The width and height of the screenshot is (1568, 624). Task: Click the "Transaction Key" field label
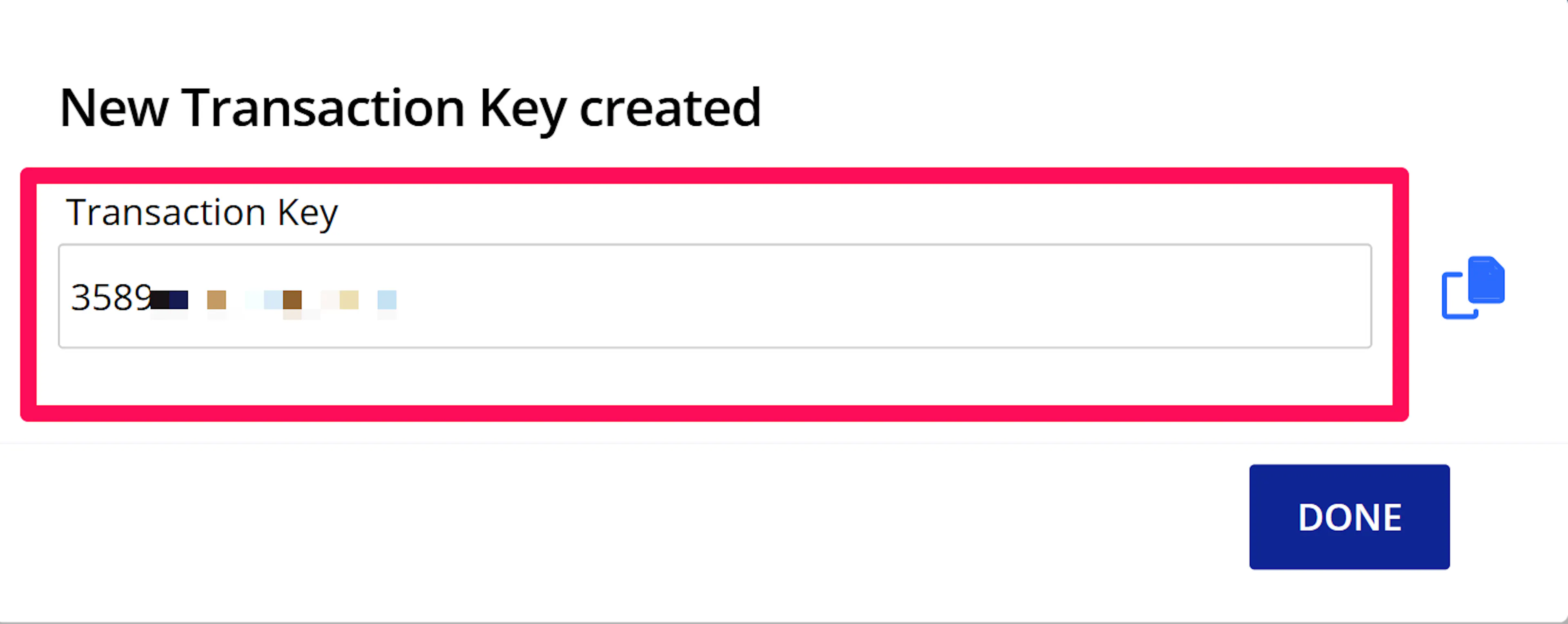tap(201, 212)
